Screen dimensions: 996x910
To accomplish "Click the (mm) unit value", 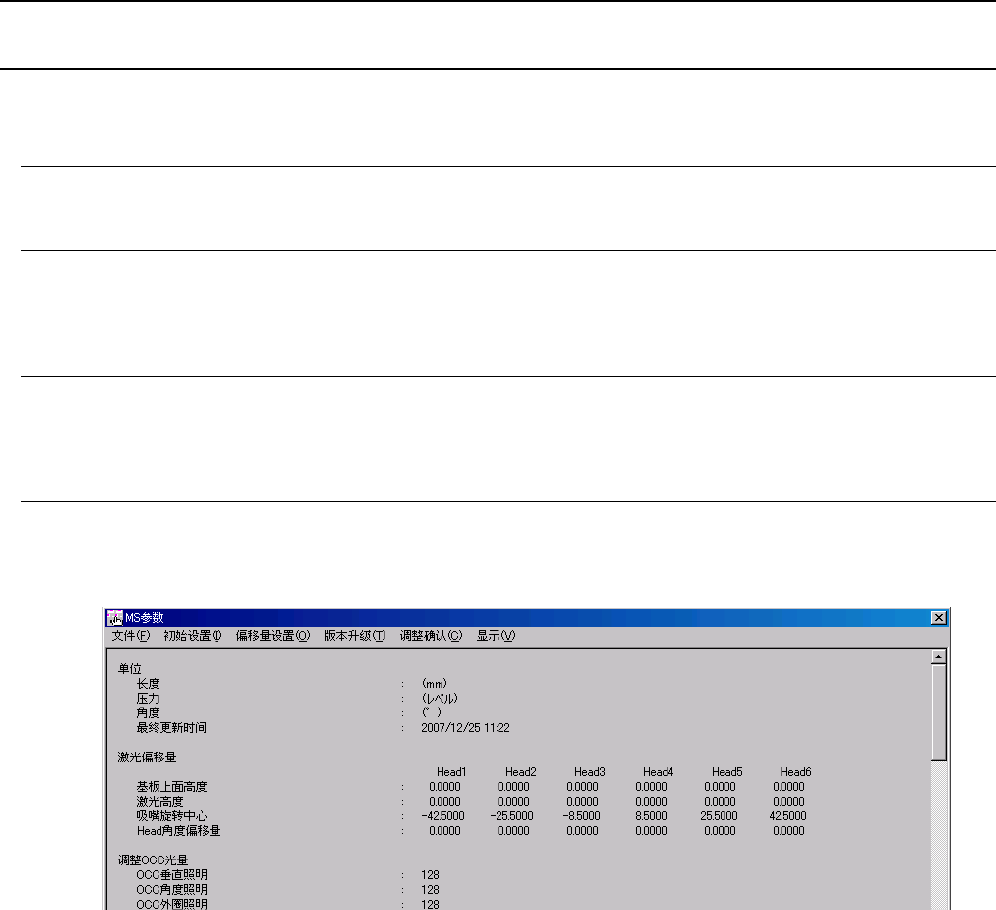I will point(434,684).
